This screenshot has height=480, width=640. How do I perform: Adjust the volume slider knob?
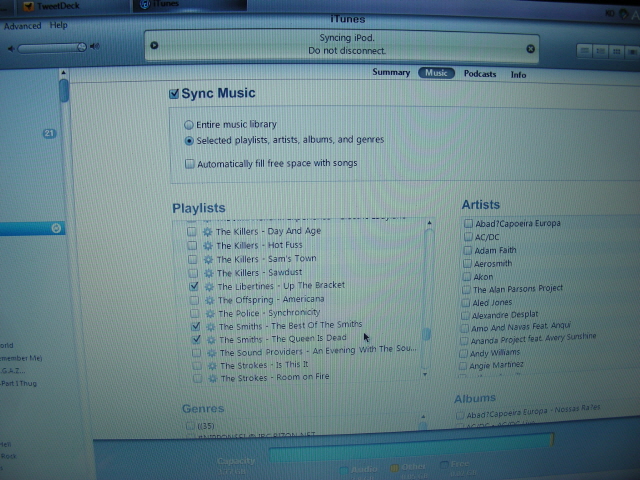(x=82, y=47)
